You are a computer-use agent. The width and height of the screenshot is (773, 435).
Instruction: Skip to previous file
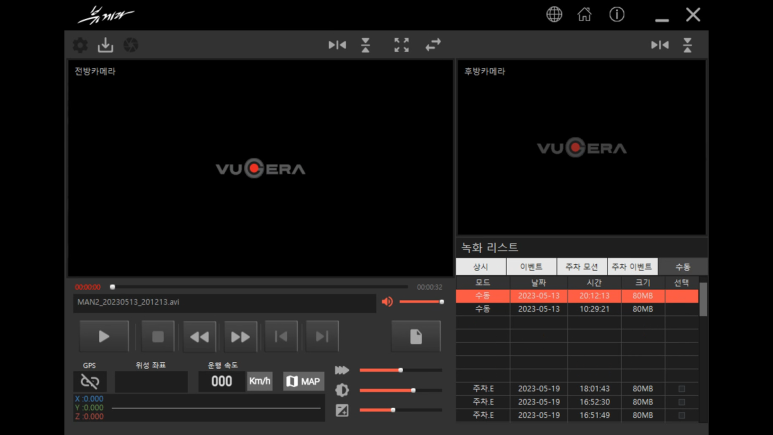[281, 336]
